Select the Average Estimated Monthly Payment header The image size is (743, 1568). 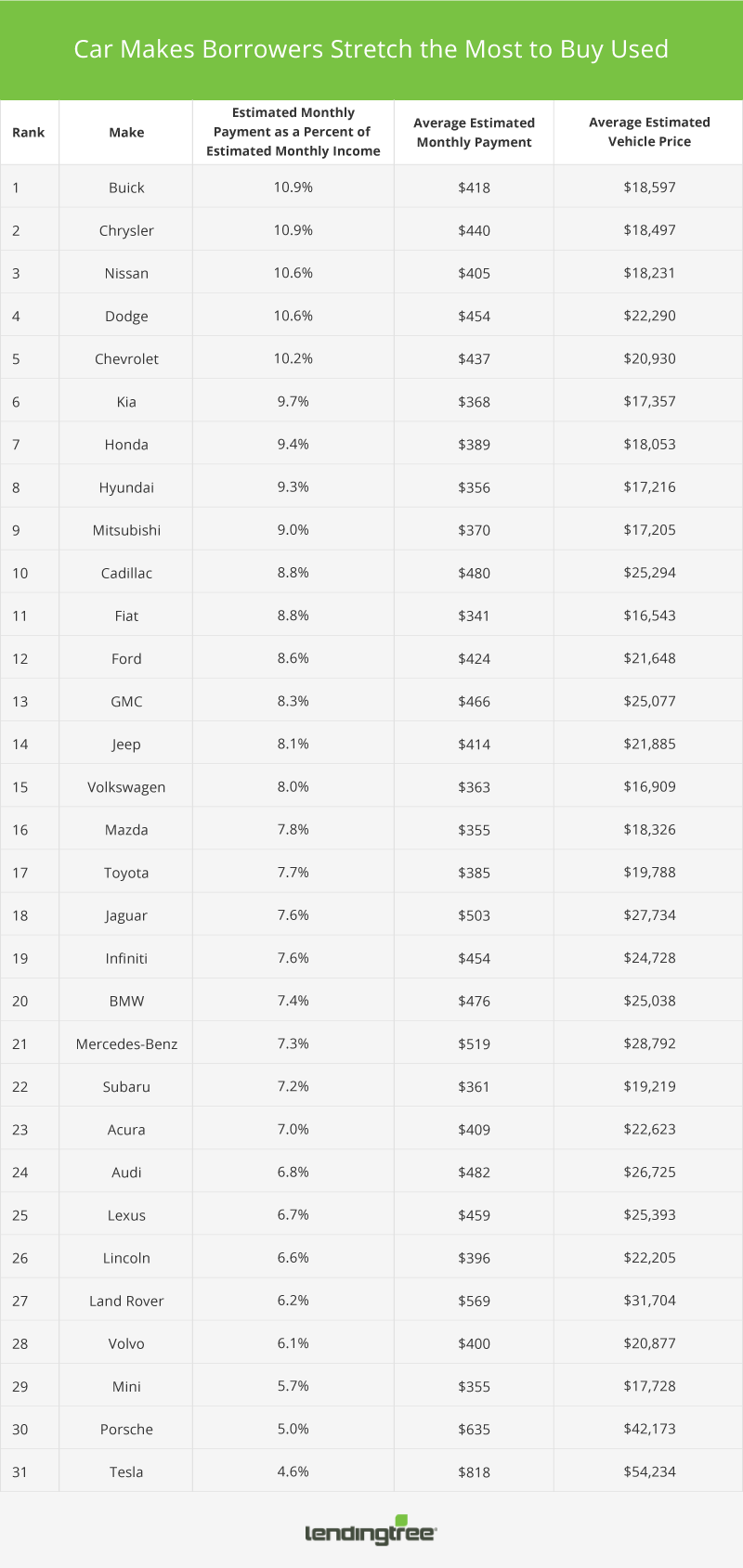(x=474, y=133)
